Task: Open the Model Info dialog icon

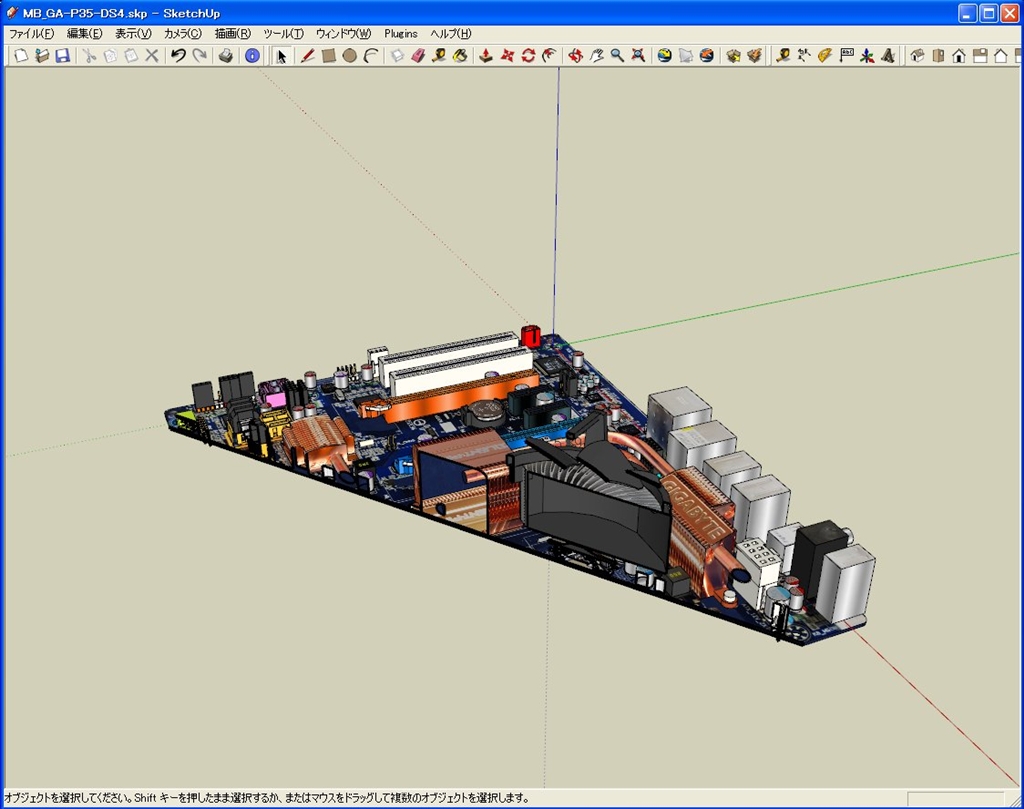Action: click(x=252, y=56)
